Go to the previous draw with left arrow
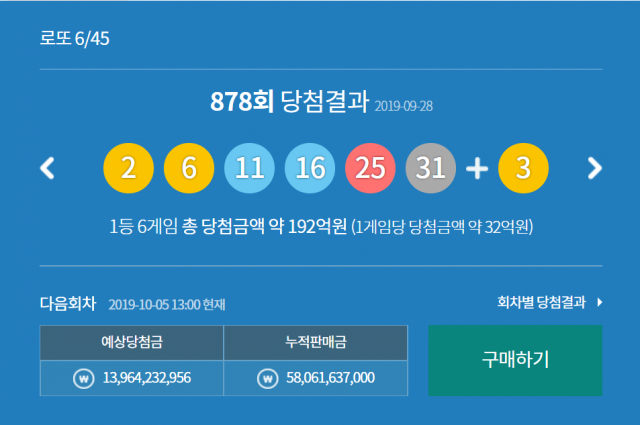Screen dimensions: 640x425 pyautogui.click(x=47, y=168)
